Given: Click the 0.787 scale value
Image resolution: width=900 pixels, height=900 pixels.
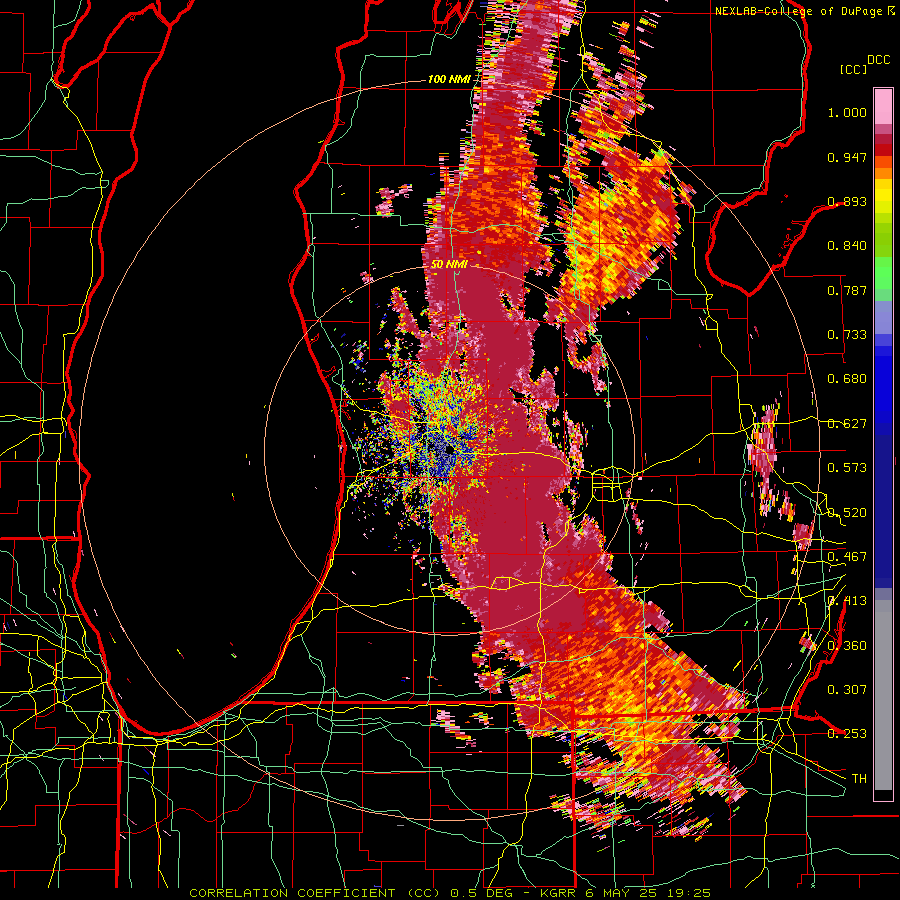Looking at the screenshot, I should (x=847, y=290).
